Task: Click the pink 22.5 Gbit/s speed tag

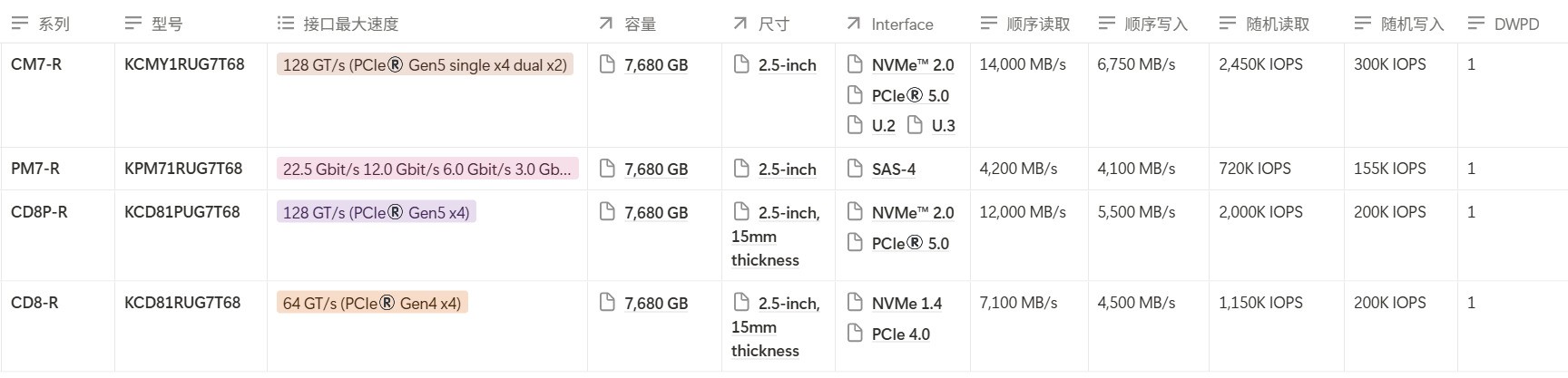Action: (426, 169)
